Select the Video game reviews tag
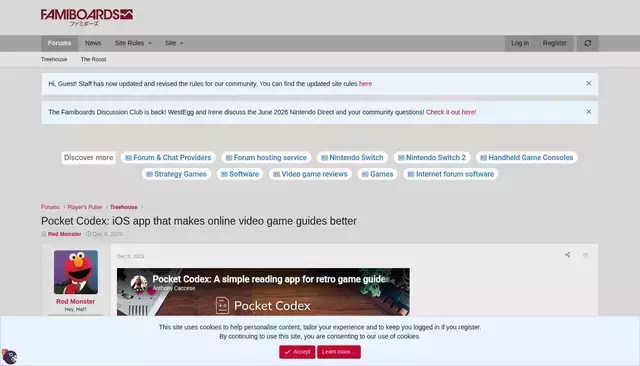This screenshot has height=366, width=640. pyautogui.click(x=310, y=174)
